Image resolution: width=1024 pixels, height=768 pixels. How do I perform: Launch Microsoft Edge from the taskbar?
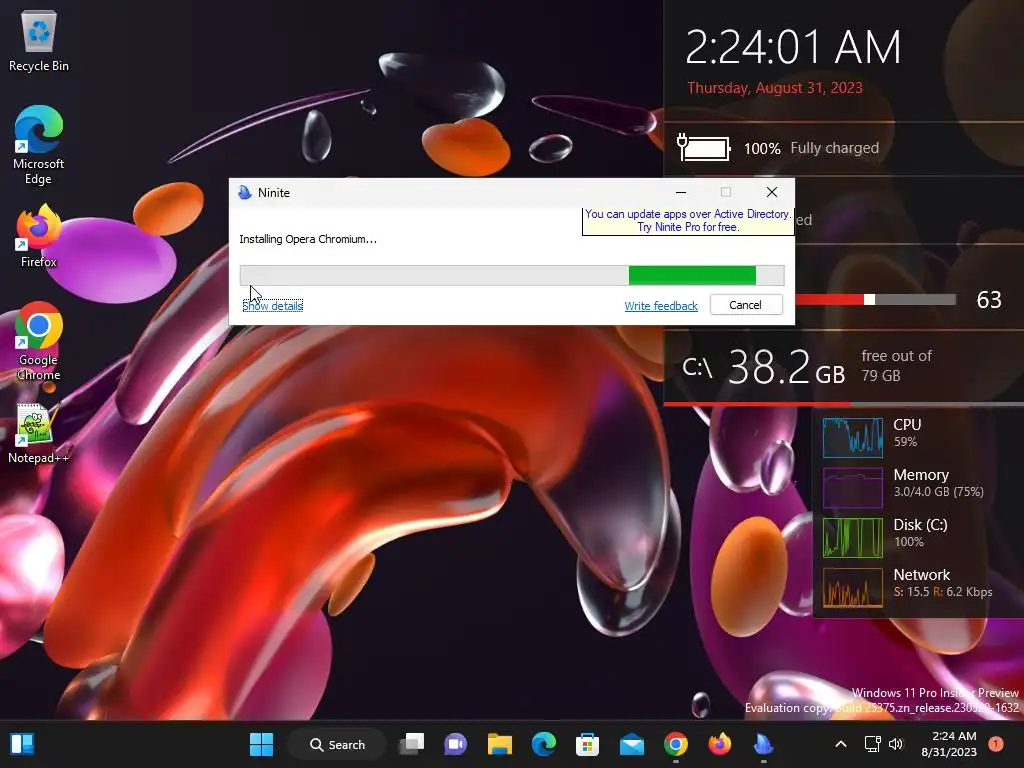(543, 744)
